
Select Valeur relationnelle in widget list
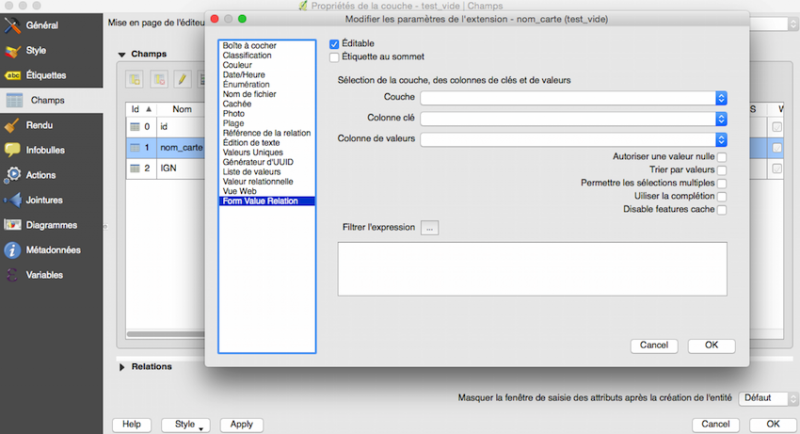(258, 182)
